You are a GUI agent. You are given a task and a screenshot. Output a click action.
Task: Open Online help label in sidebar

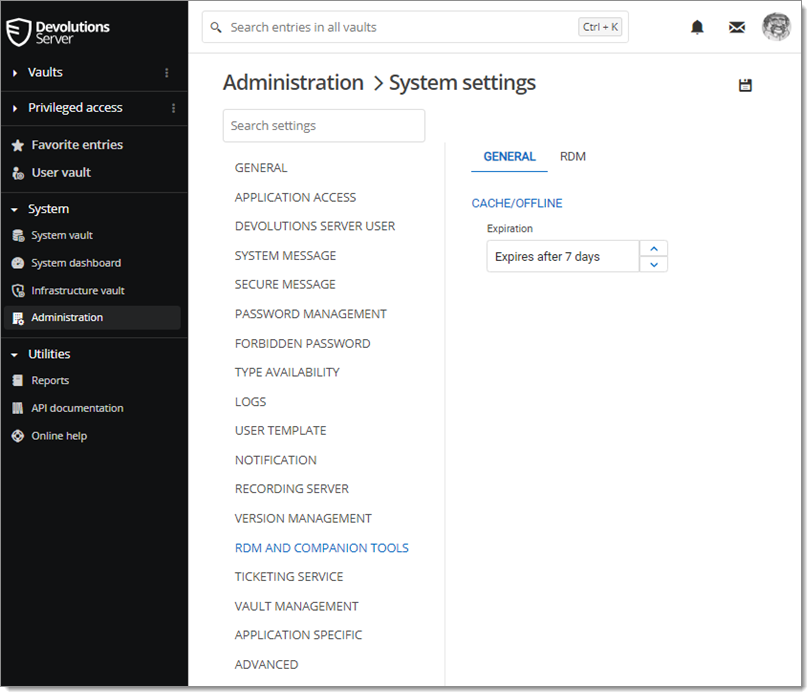pos(59,436)
